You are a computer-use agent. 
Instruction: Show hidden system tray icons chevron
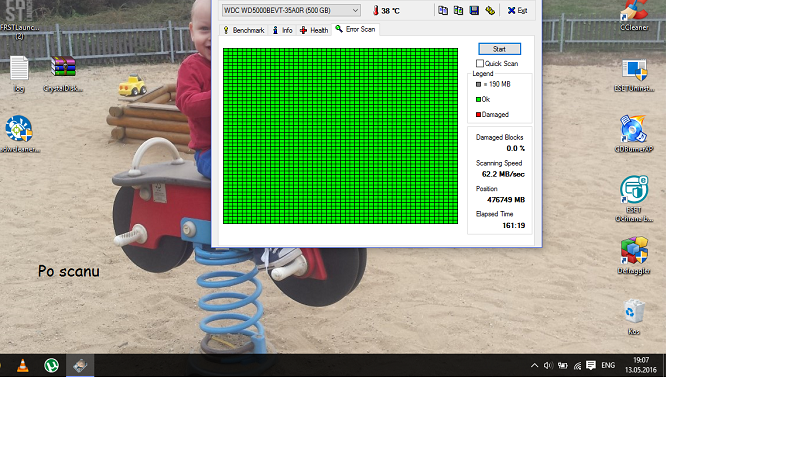[534, 366]
